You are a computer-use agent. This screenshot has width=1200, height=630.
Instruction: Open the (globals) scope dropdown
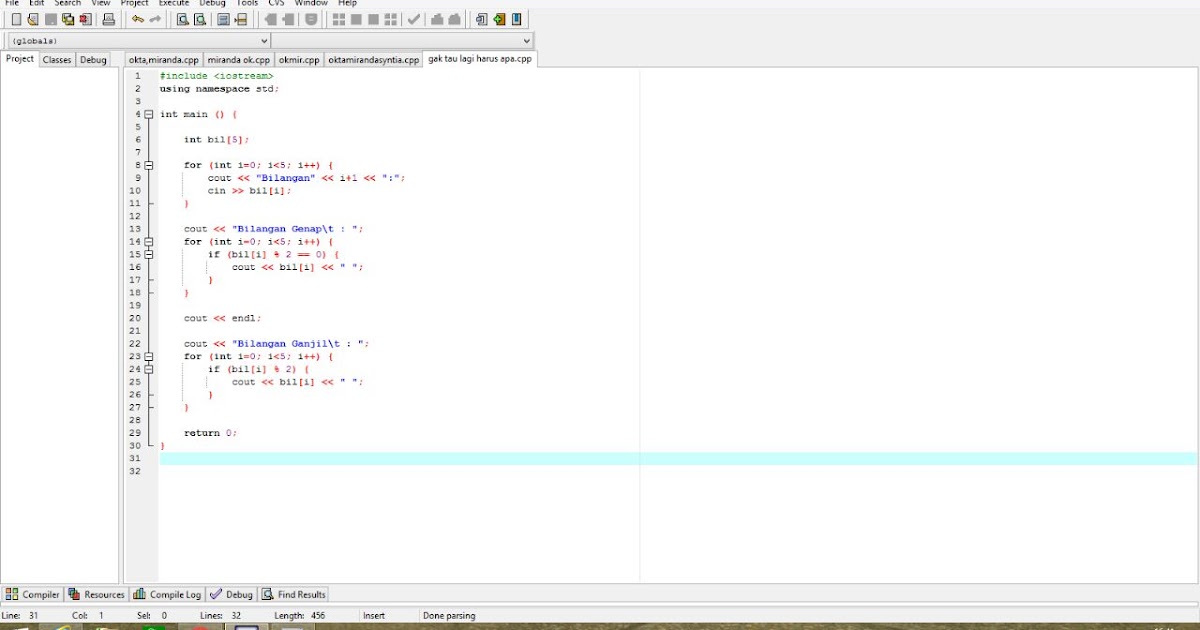tap(138, 41)
